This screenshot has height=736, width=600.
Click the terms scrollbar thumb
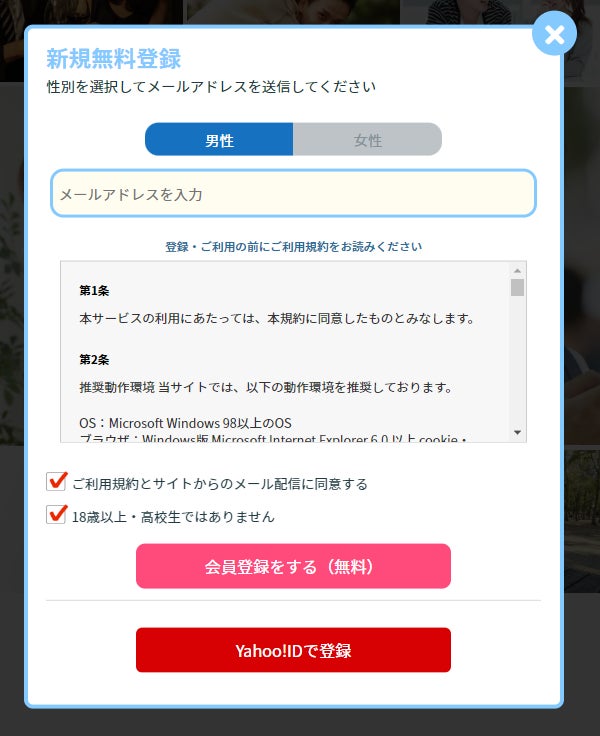coord(517,287)
